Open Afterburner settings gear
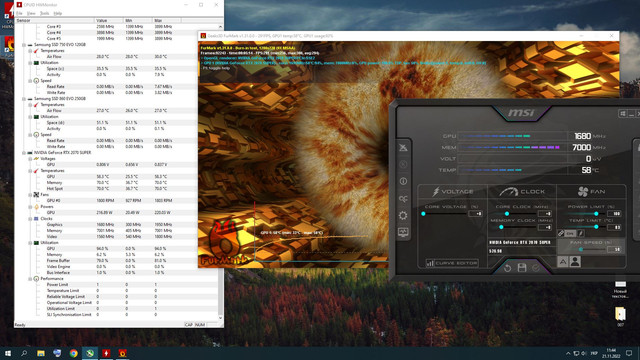 coord(403,216)
